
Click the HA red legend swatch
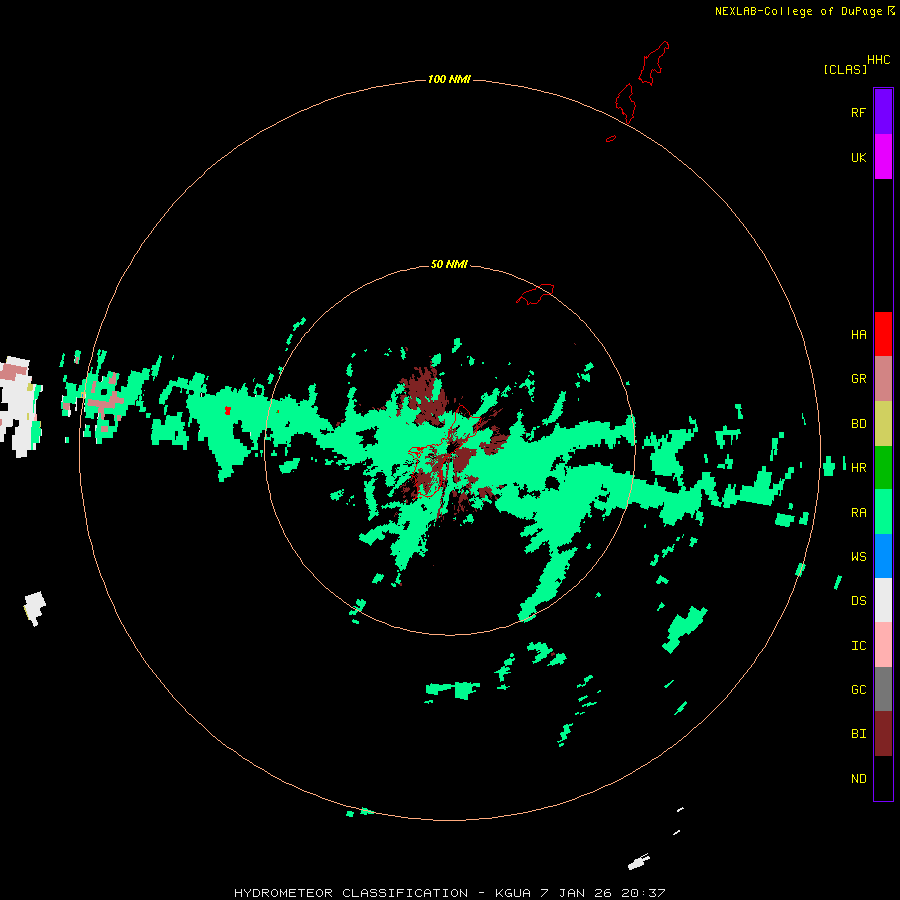883,334
